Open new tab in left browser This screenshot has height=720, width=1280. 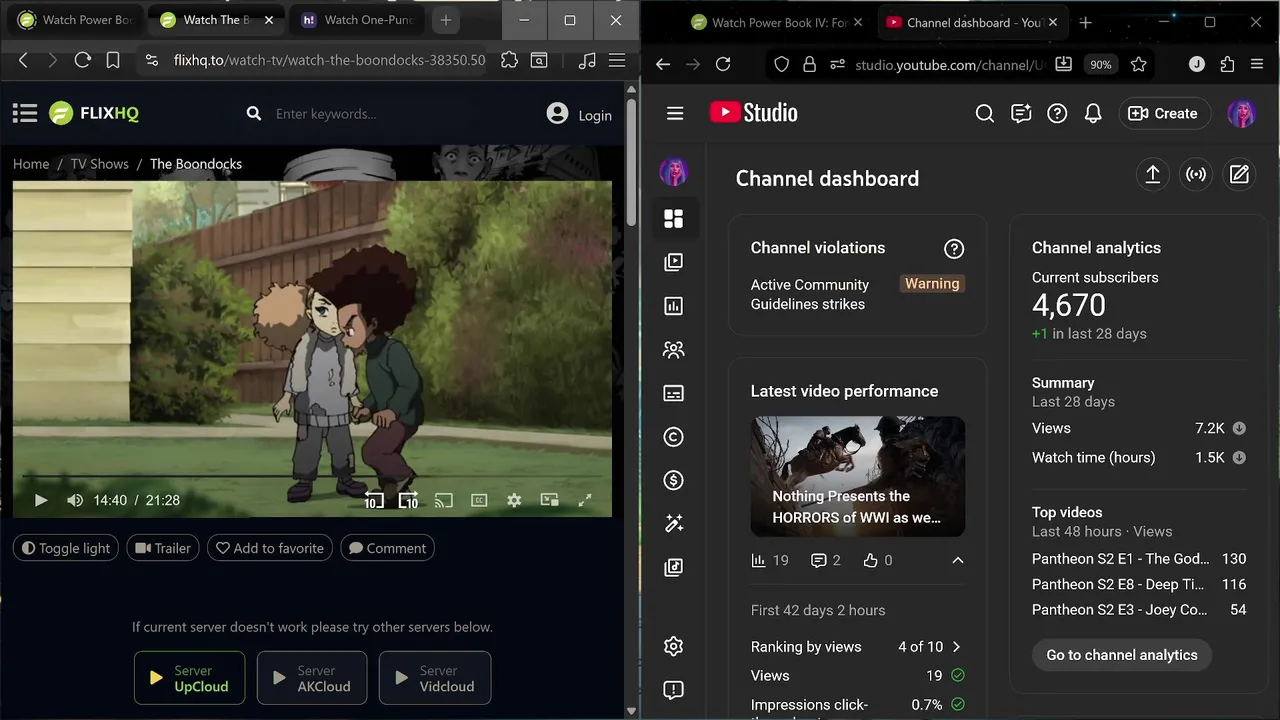(x=446, y=20)
